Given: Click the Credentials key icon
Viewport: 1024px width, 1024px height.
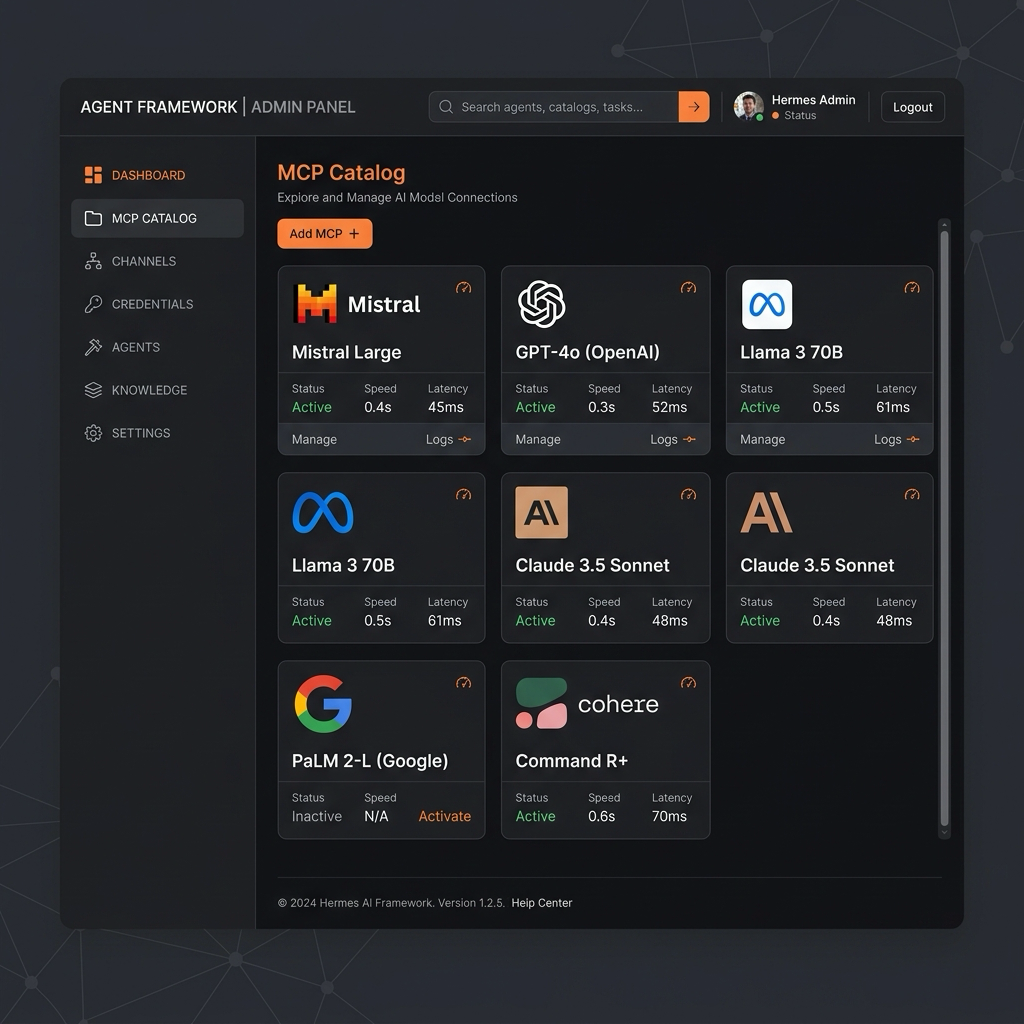Looking at the screenshot, I should pyautogui.click(x=93, y=304).
